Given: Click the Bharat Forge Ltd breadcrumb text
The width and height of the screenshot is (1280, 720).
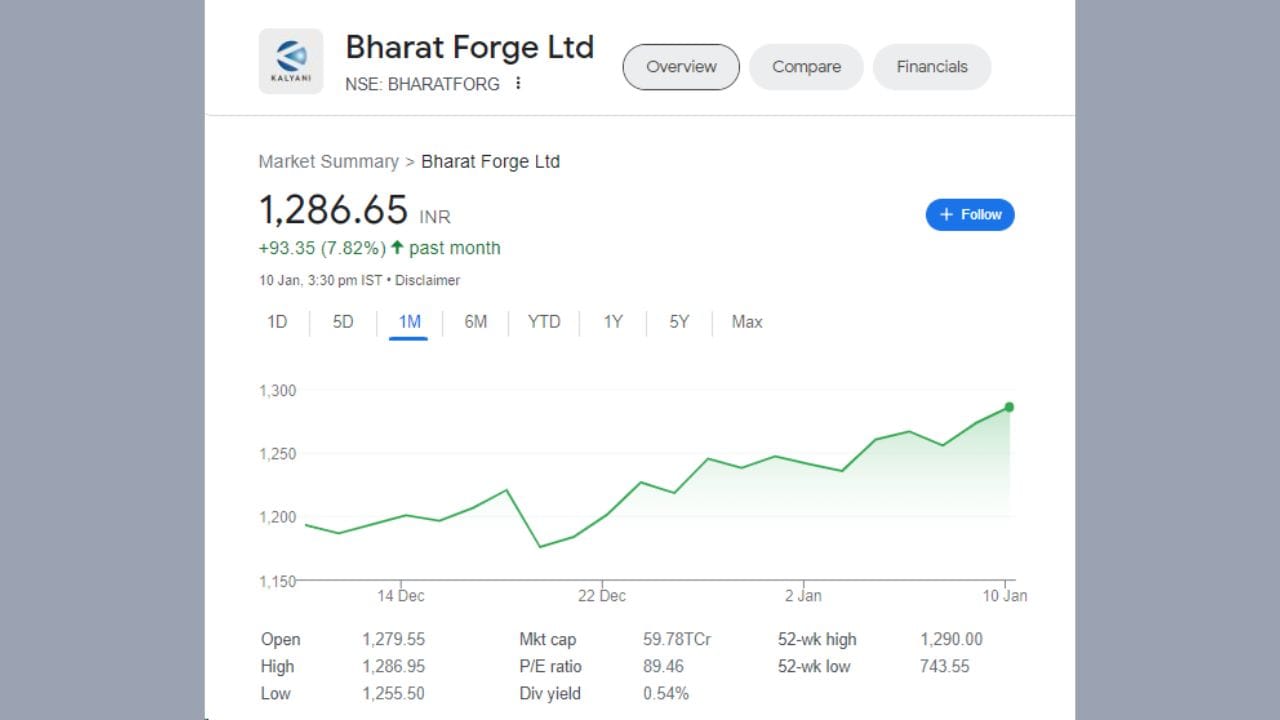Looking at the screenshot, I should click(x=491, y=162).
